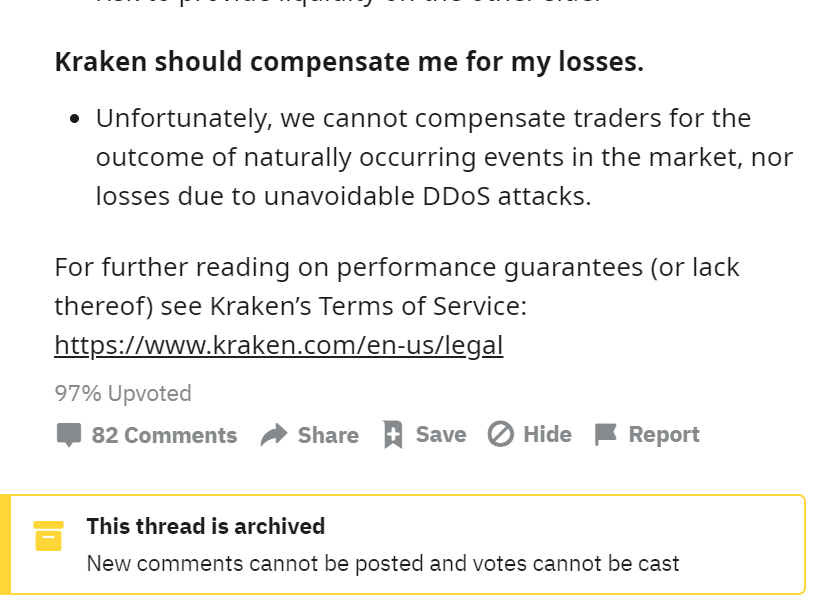Click the Hide circle-slash icon

pos(500,434)
